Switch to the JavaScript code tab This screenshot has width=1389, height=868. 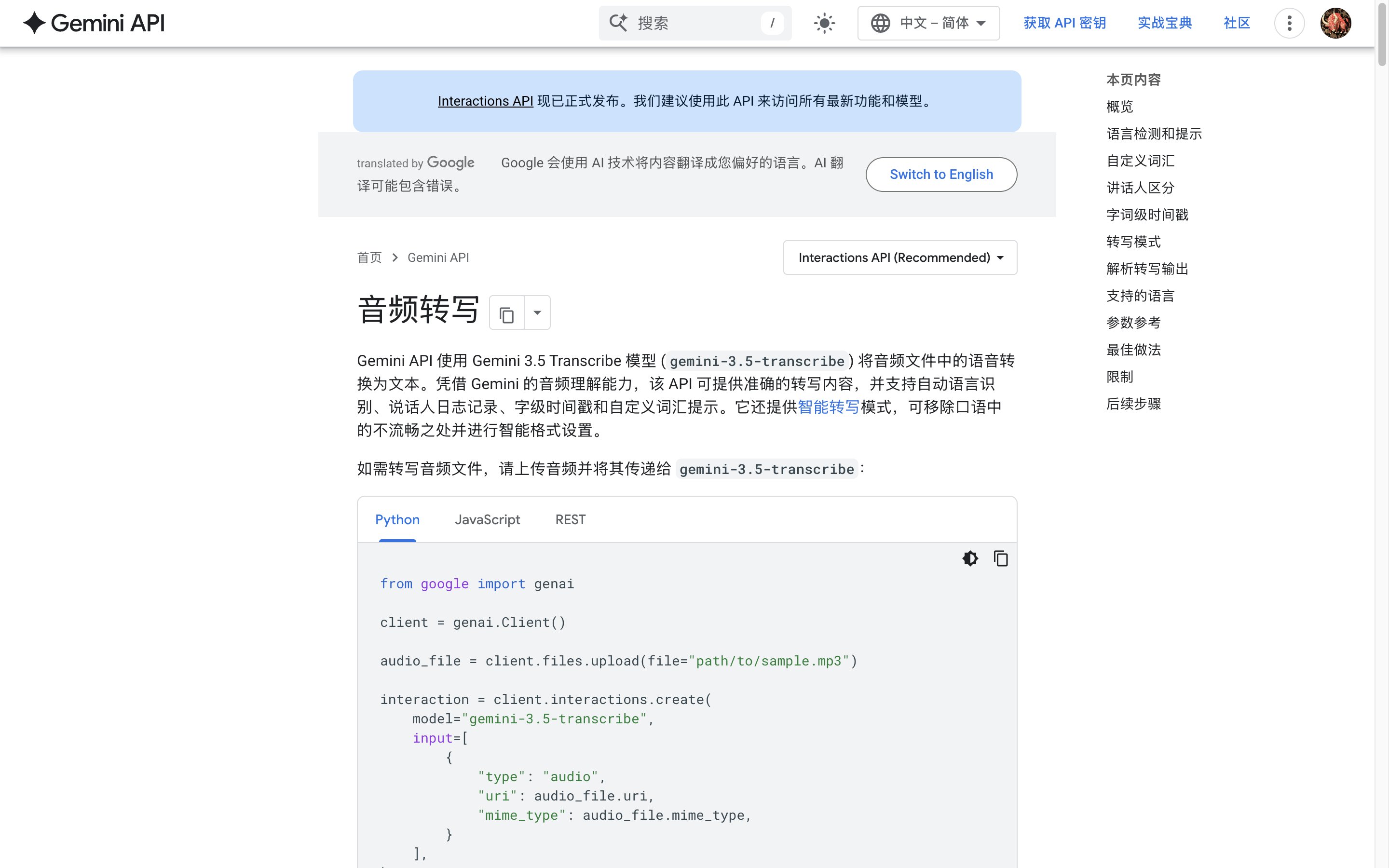coord(487,519)
